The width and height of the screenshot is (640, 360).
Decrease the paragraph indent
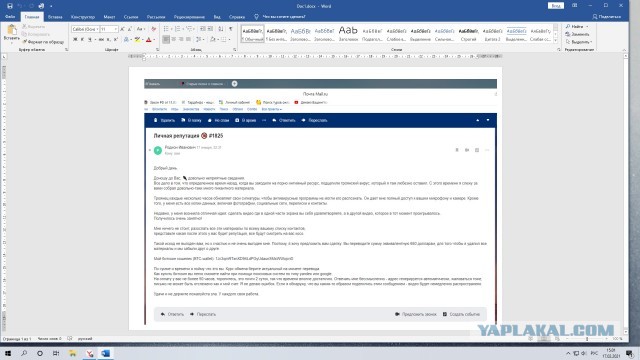pos(202,29)
